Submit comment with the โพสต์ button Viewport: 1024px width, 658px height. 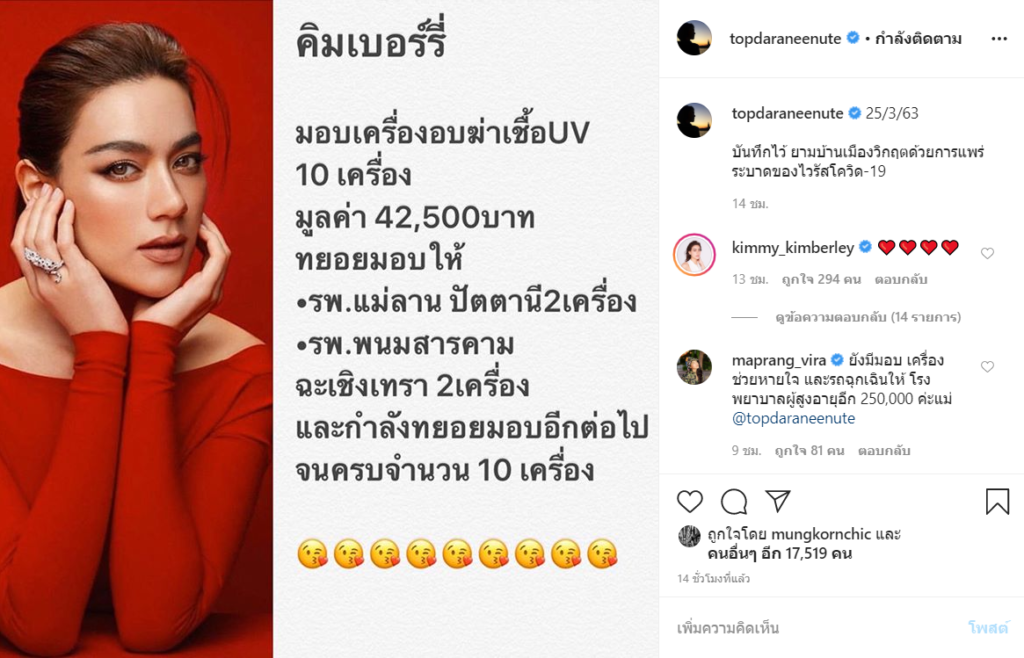[x=988, y=628]
